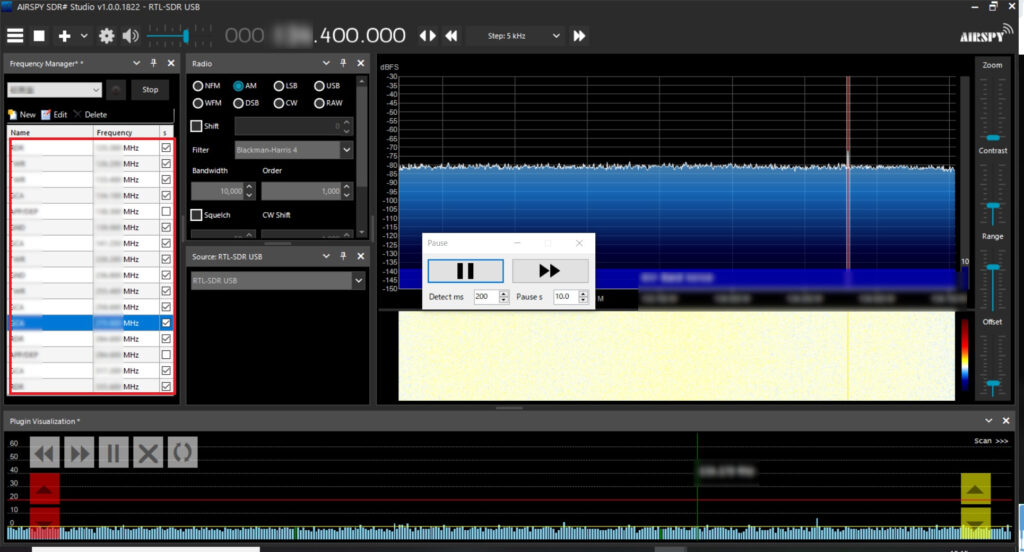Close the Pause dialog

[x=579, y=243]
